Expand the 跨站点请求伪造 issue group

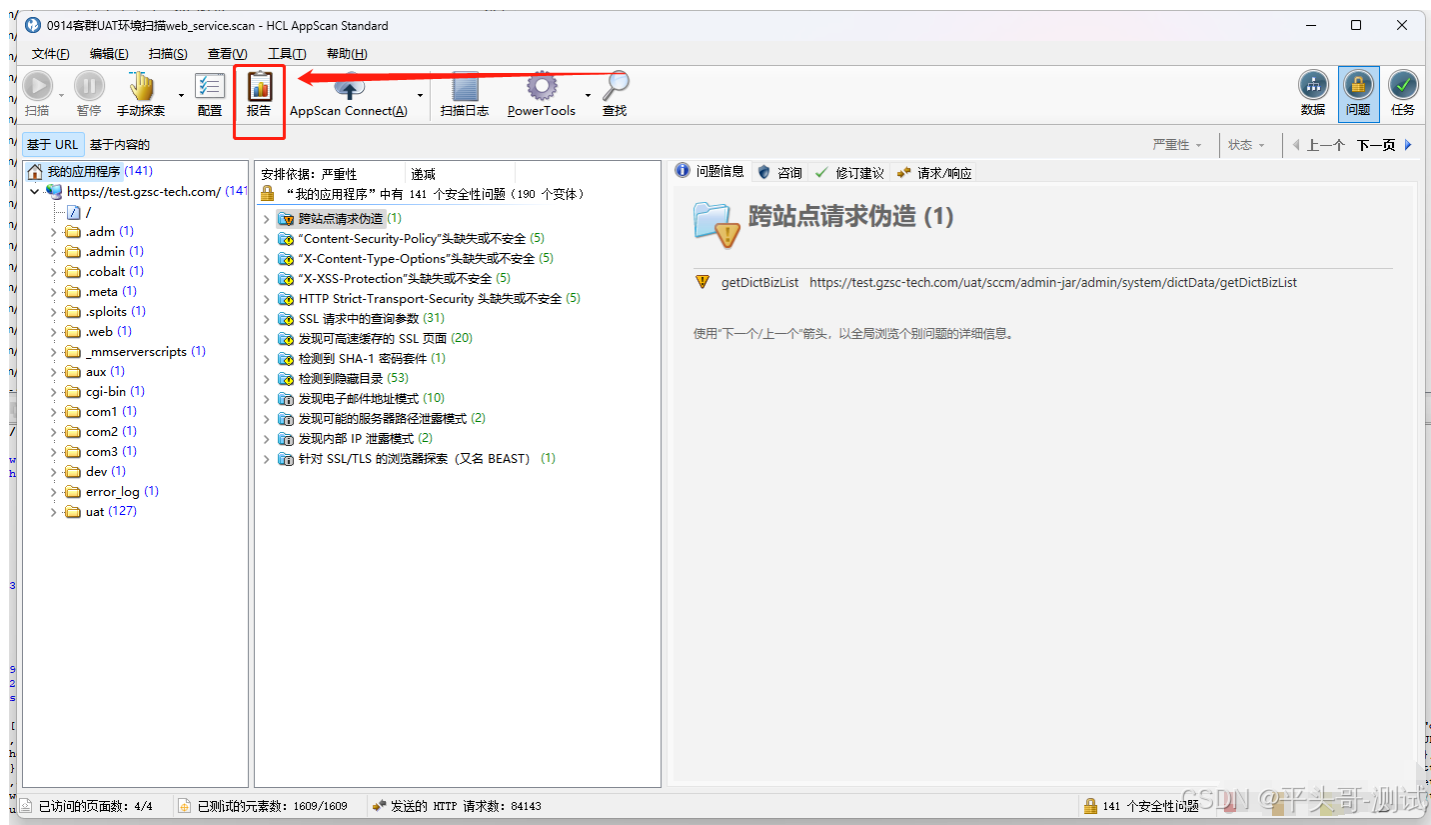click(x=266, y=219)
